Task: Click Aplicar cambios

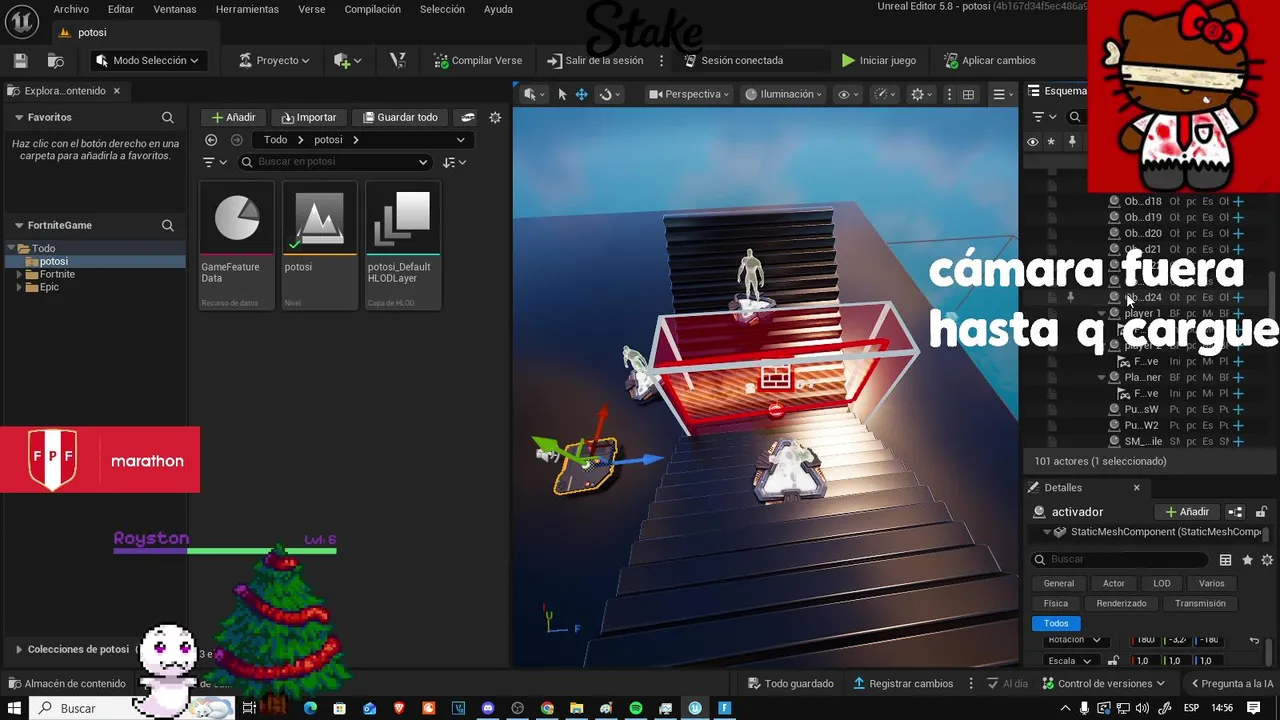Action: pos(990,61)
